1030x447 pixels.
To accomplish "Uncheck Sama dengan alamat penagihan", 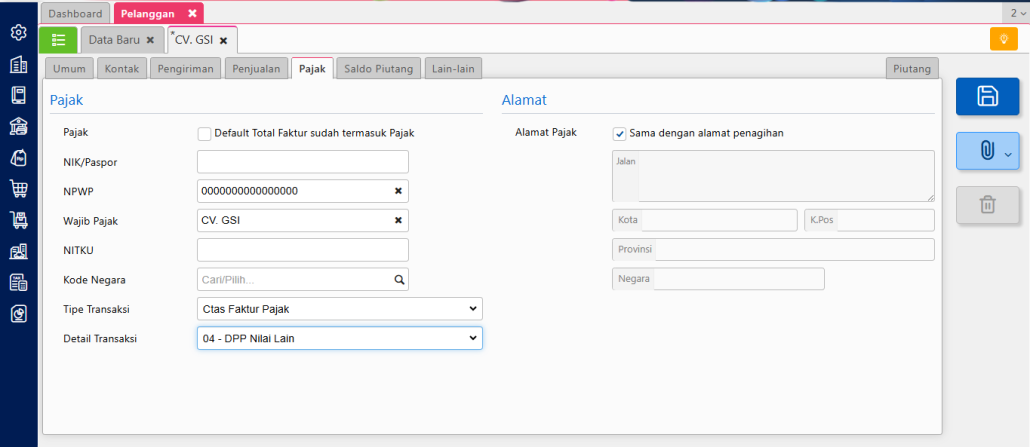I will point(619,133).
